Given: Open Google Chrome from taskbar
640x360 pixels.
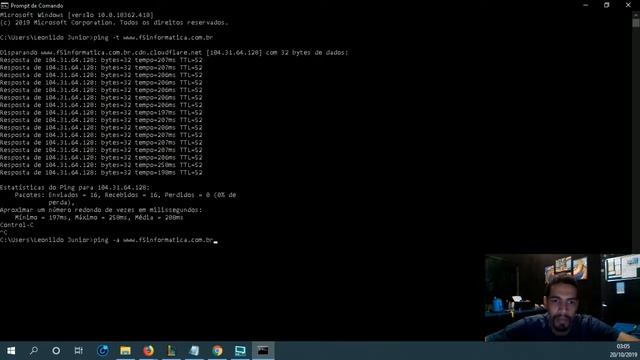Looking at the screenshot, I should (x=217, y=351).
